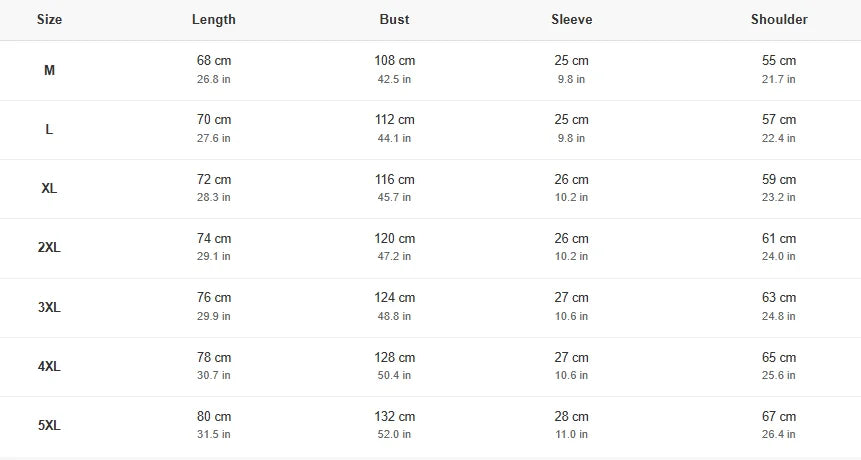Click the 74 cm length value
Image resolution: width=861 pixels, height=460 pixels.
coord(214,239)
